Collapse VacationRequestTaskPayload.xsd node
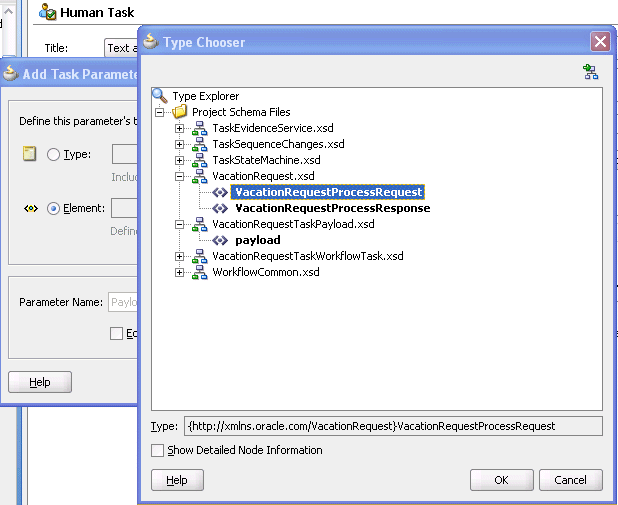Image resolution: width=618 pixels, height=505 pixels. coord(179,225)
